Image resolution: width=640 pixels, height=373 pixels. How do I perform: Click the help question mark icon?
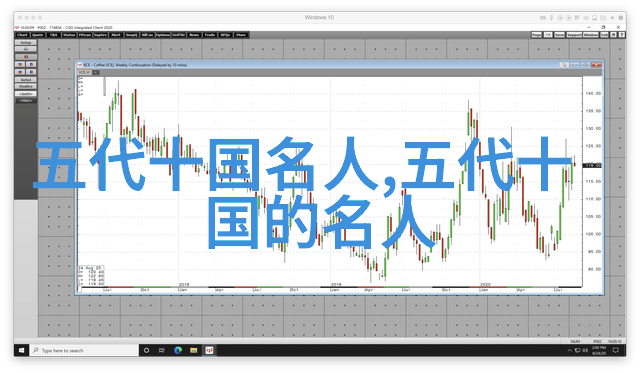(x=621, y=35)
